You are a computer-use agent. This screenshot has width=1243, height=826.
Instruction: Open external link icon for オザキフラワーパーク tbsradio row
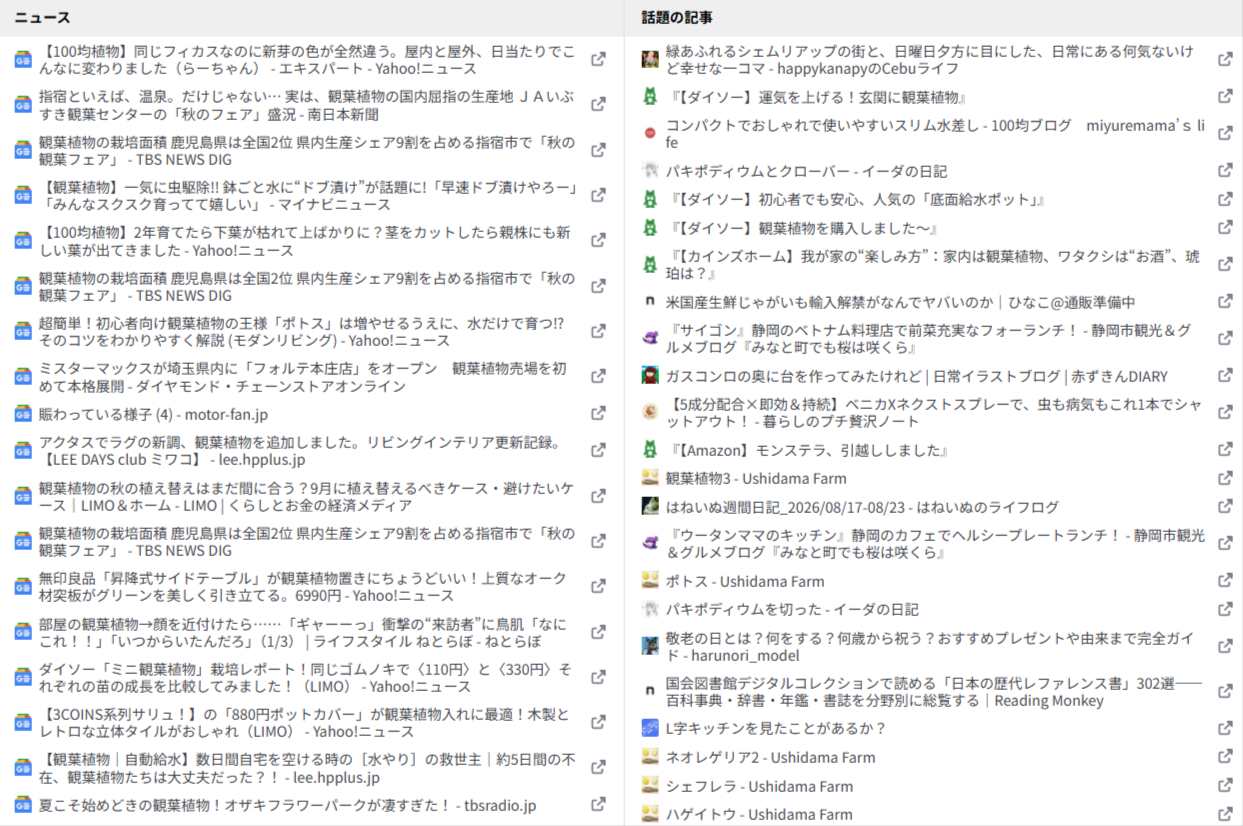point(598,804)
